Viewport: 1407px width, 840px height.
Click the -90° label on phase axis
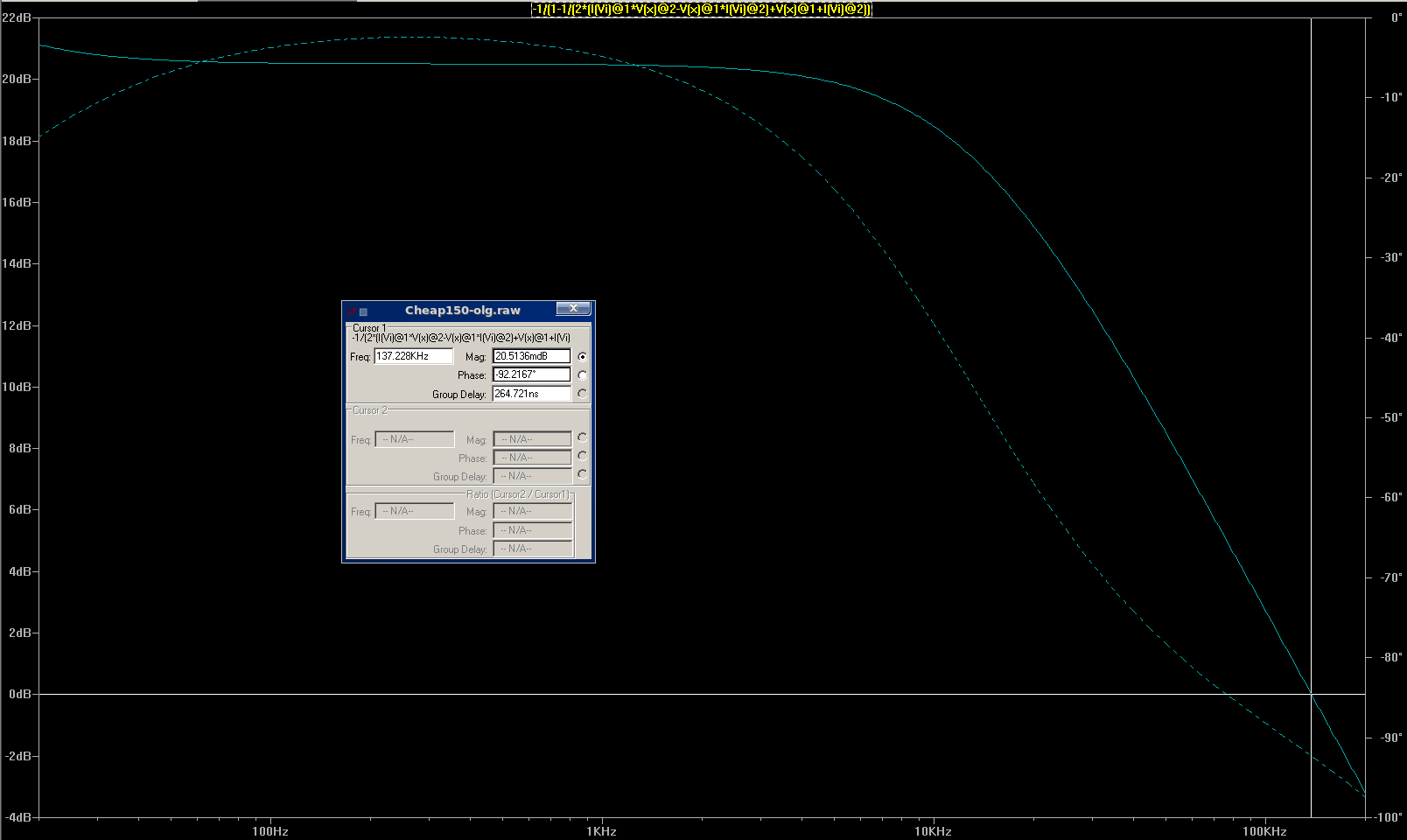(x=1391, y=738)
